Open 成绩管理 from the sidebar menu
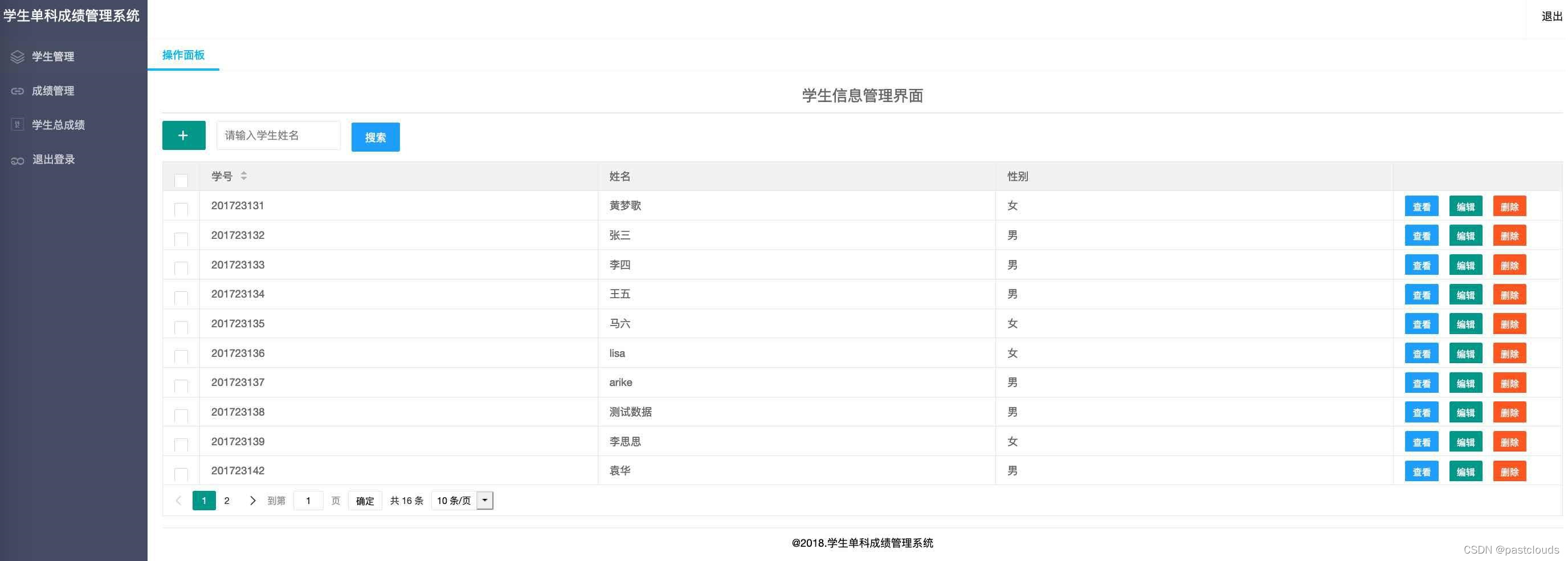Image resolution: width=1568 pixels, height=561 pixels. click(54, 91)
